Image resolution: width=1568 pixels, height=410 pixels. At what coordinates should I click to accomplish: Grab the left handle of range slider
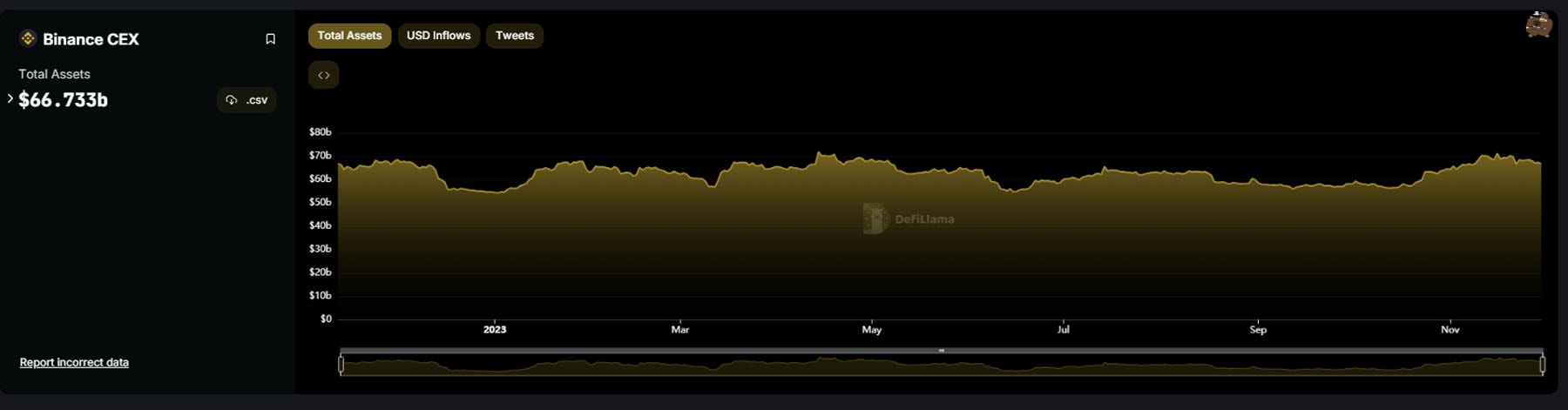pyautogui.click(x=341, y=364)
